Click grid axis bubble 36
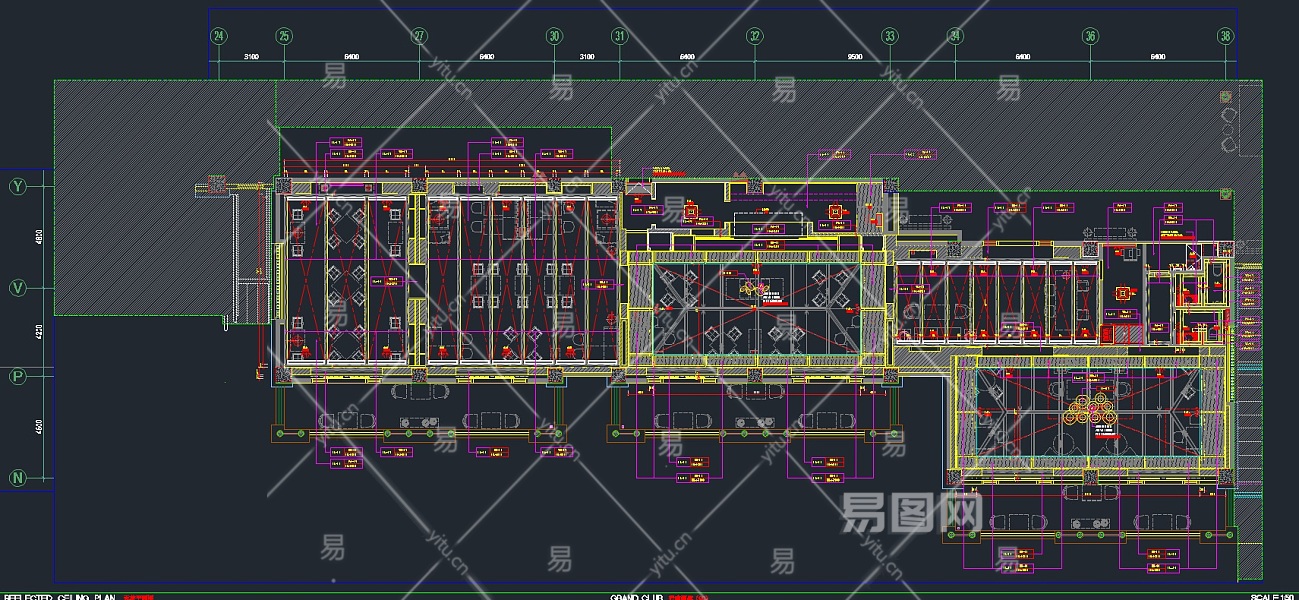The height and width of the screenshot is (600, 1299). point(1090,36)
